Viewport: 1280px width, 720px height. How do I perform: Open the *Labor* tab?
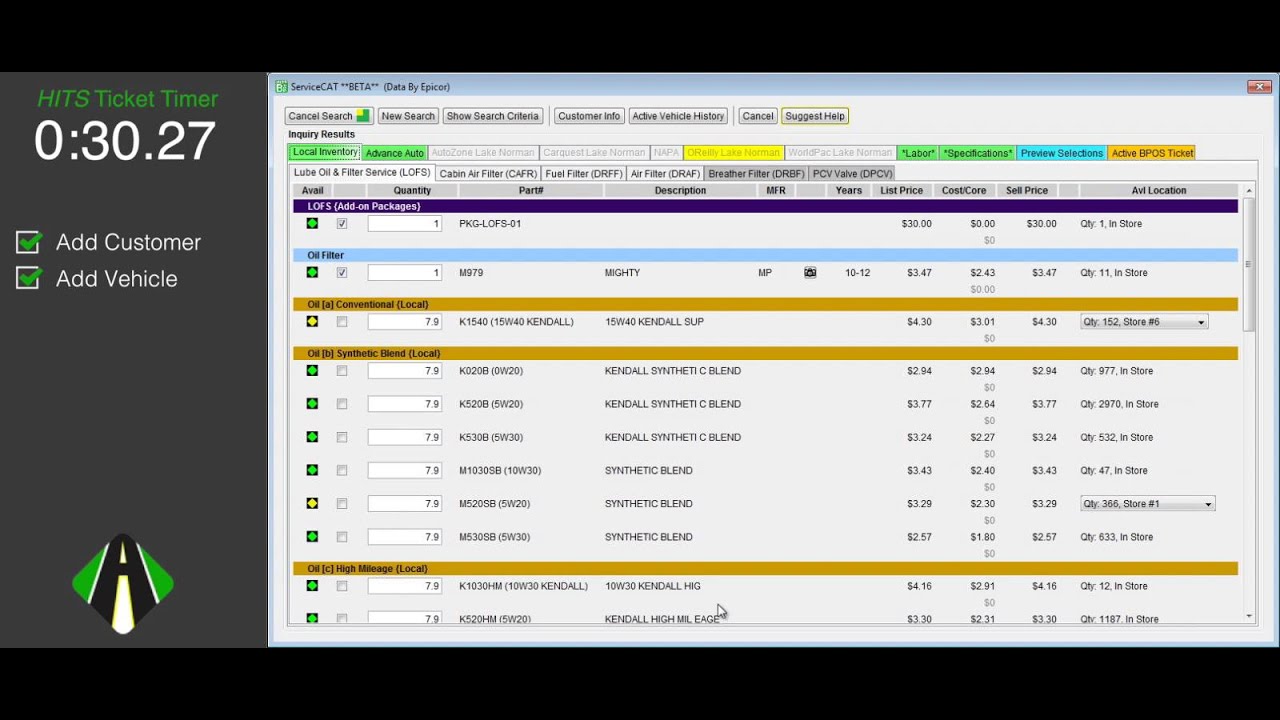tap(917, 153)
